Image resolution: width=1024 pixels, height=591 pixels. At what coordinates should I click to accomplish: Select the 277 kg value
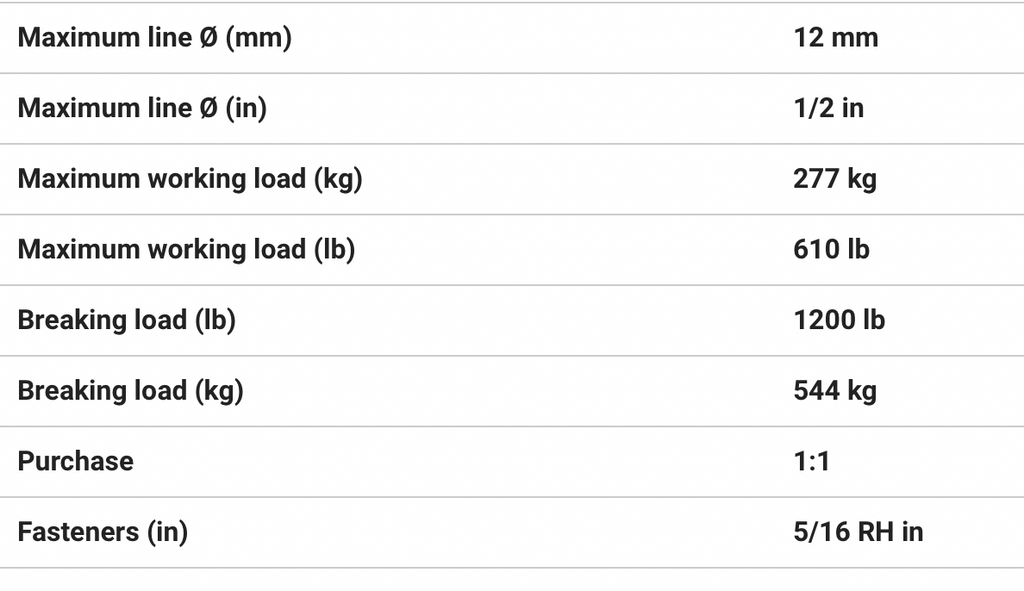(834, 179)
